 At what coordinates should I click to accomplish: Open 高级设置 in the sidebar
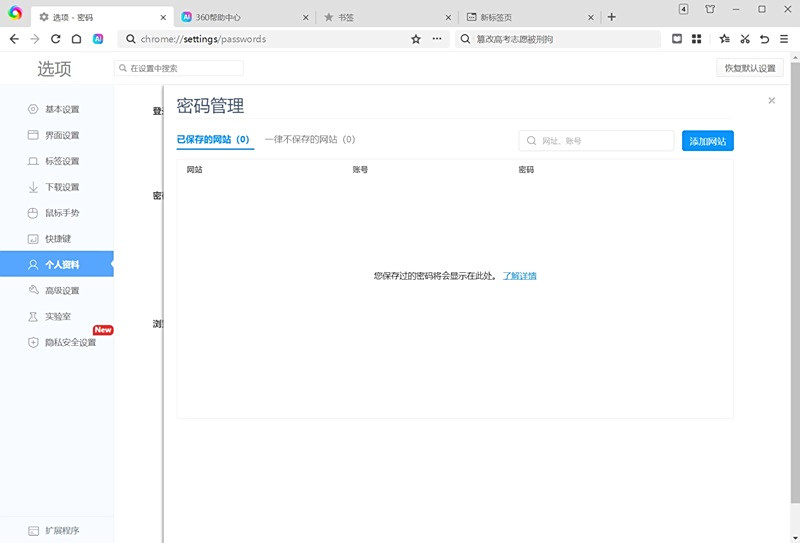tap(57, 290)
